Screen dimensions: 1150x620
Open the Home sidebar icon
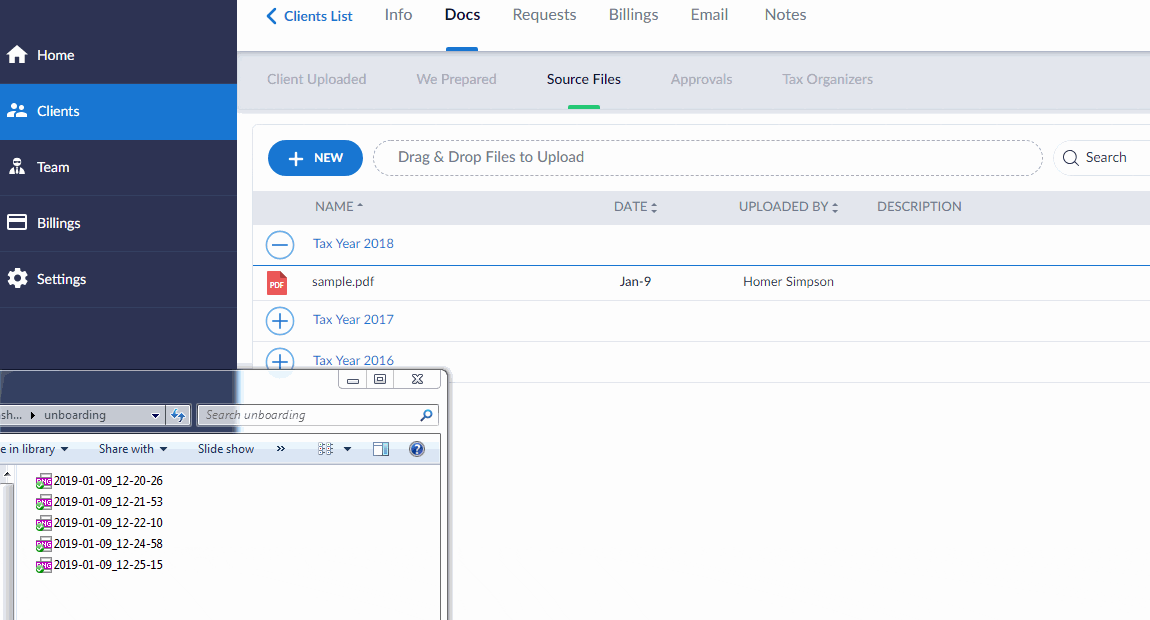[17, 55]
